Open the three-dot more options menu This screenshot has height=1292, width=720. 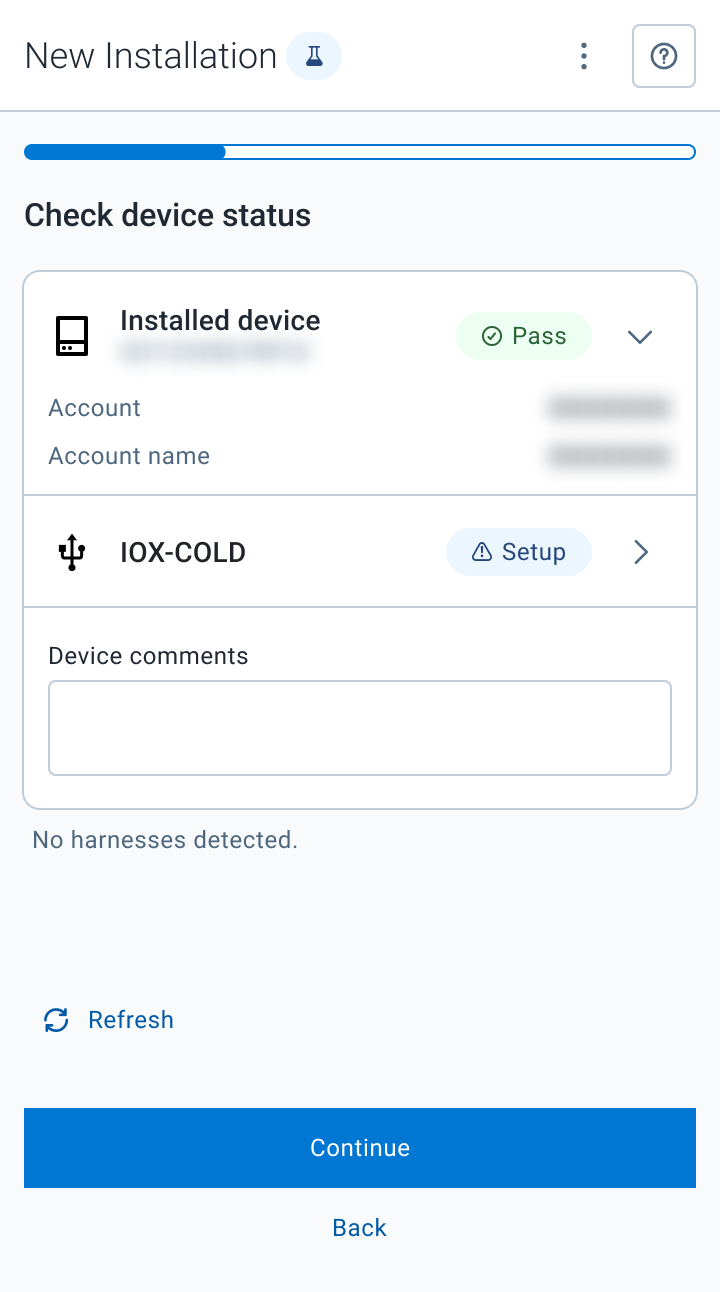click(x=584, y=56)
